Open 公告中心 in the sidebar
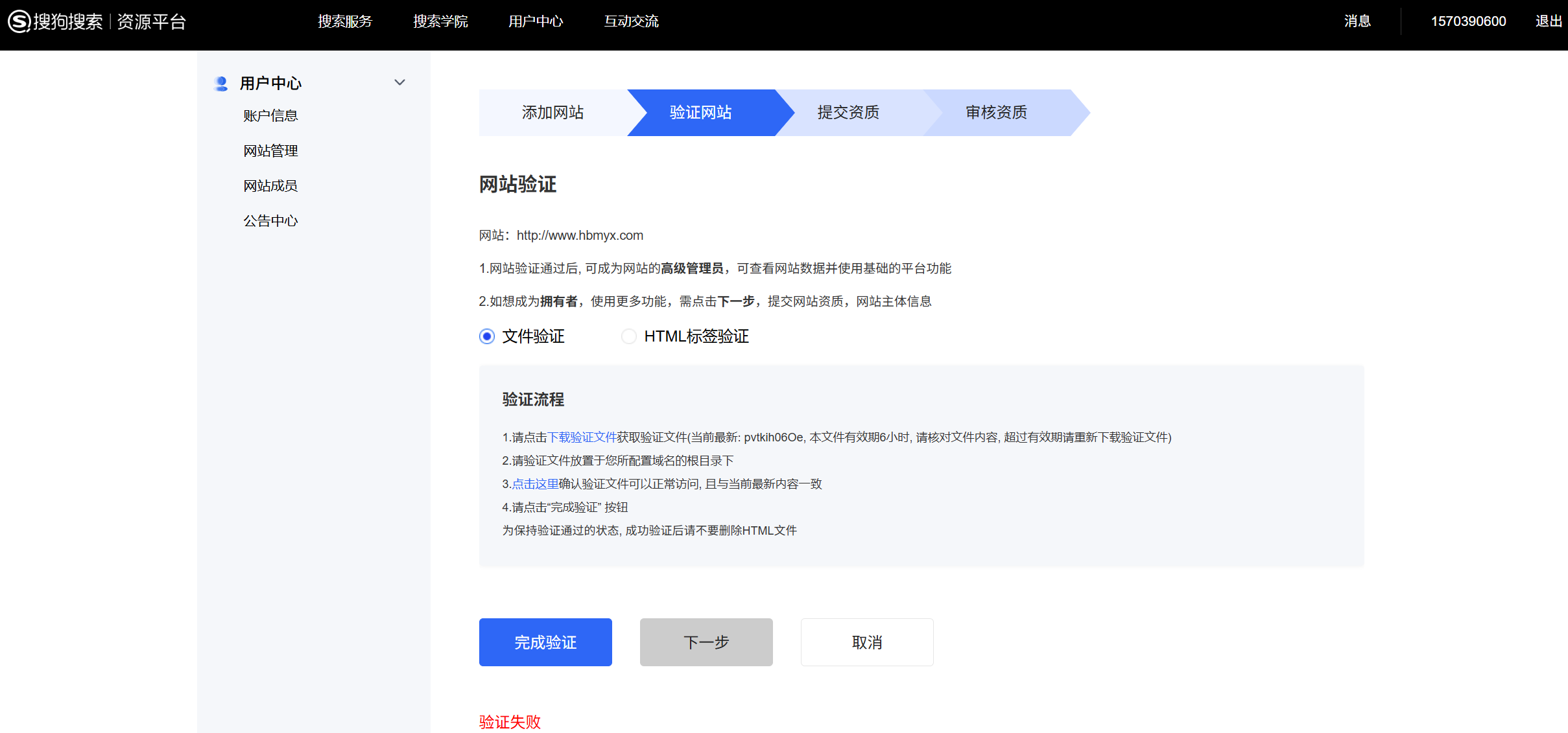 [270, 220]
